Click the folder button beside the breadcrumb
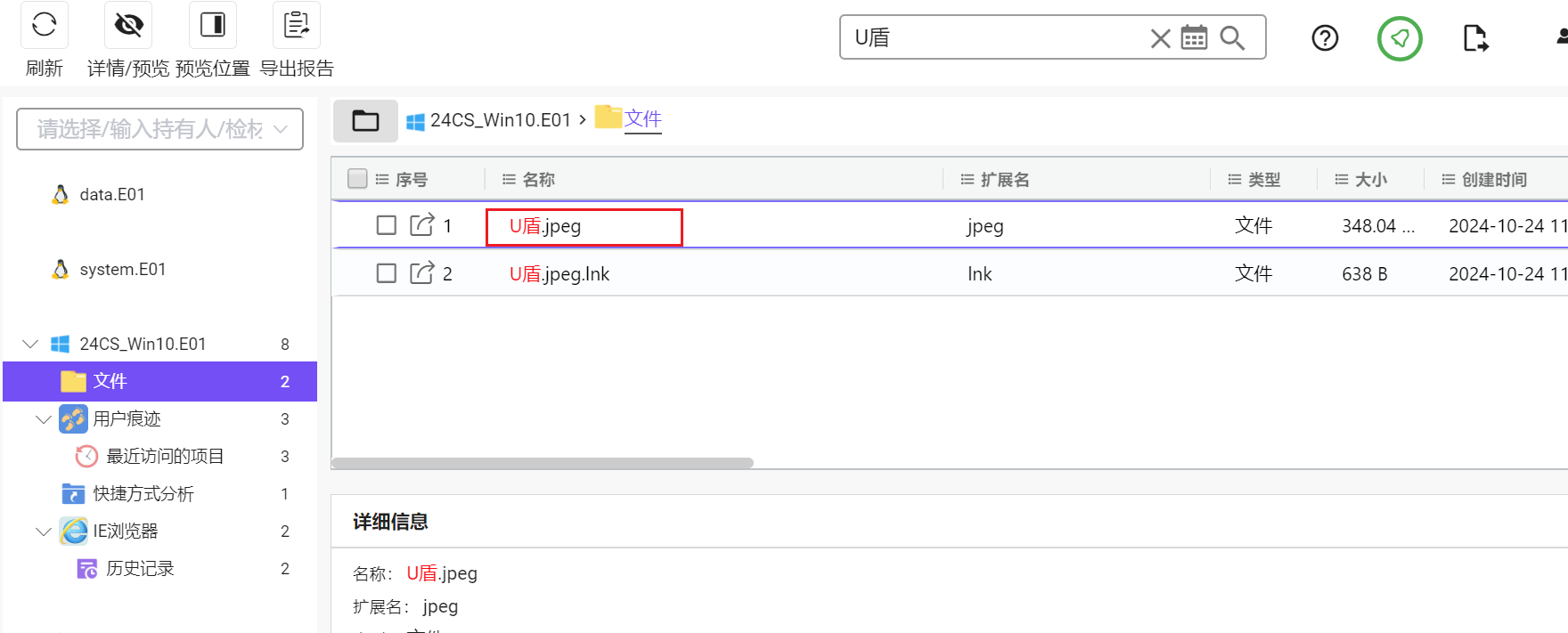This screenshot has width=1568, height=633. (365, 120)
